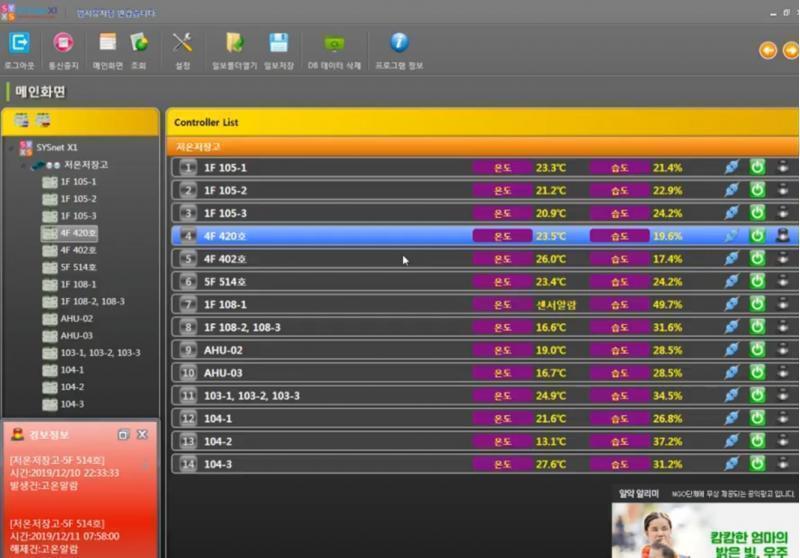Click the 통신중지 stop communication icon
Image resolution: width=800 pixels, height=558 pixels.
63,43
